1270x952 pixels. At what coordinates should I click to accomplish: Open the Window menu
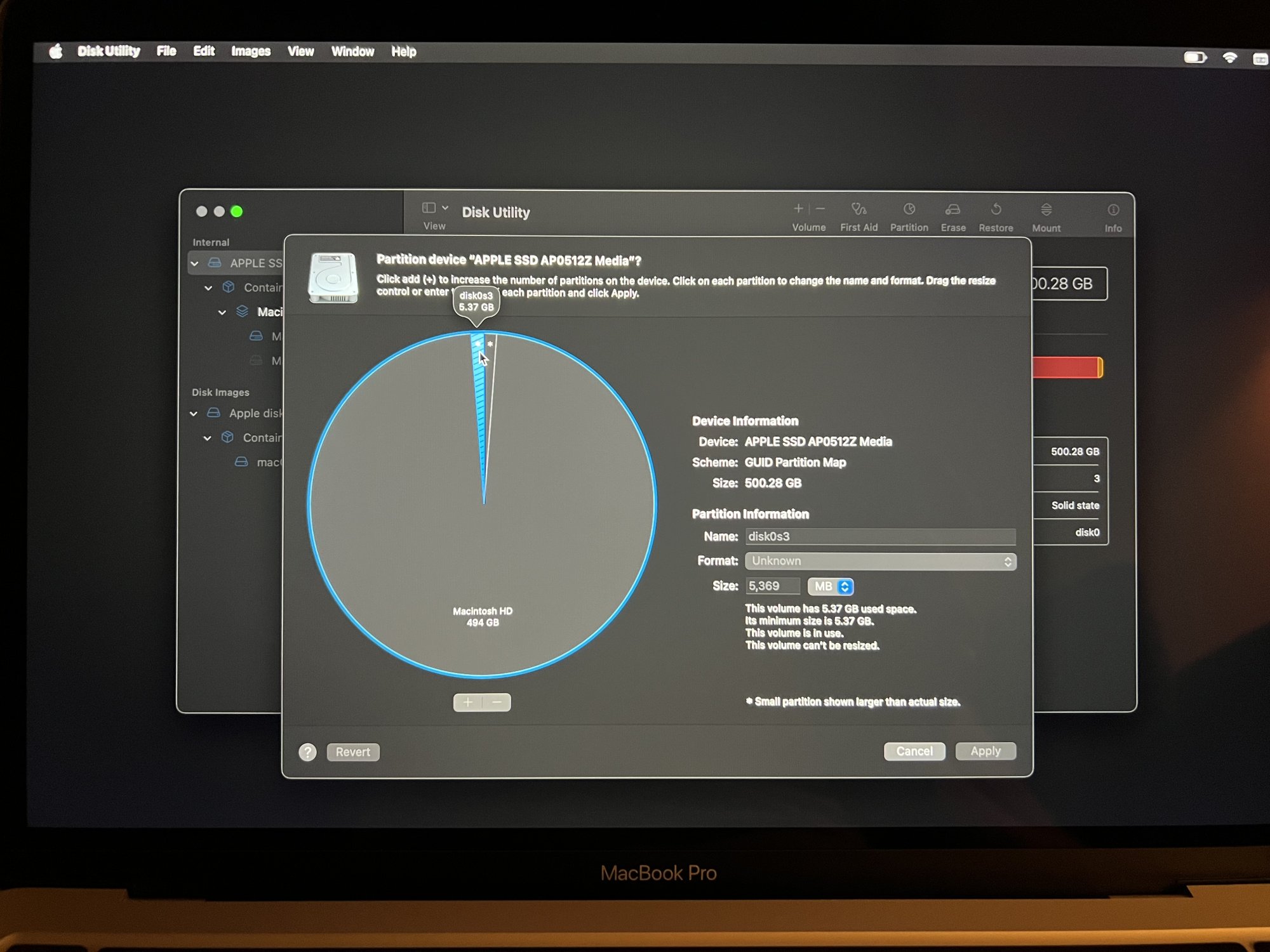(x=352, y=51)
